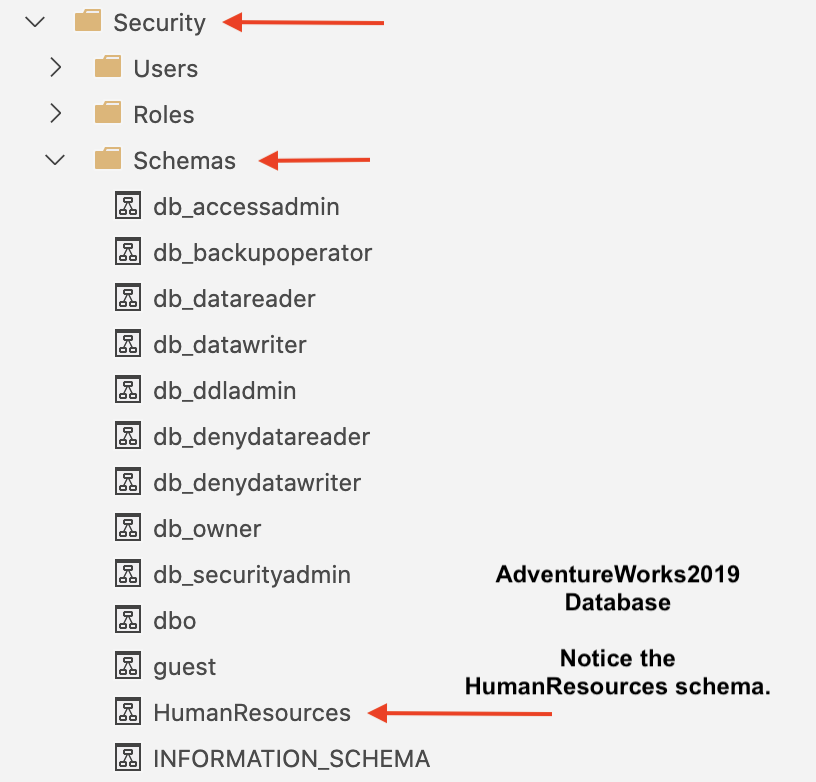Click the HumanResources schema icon

click(x=127, y=713)
